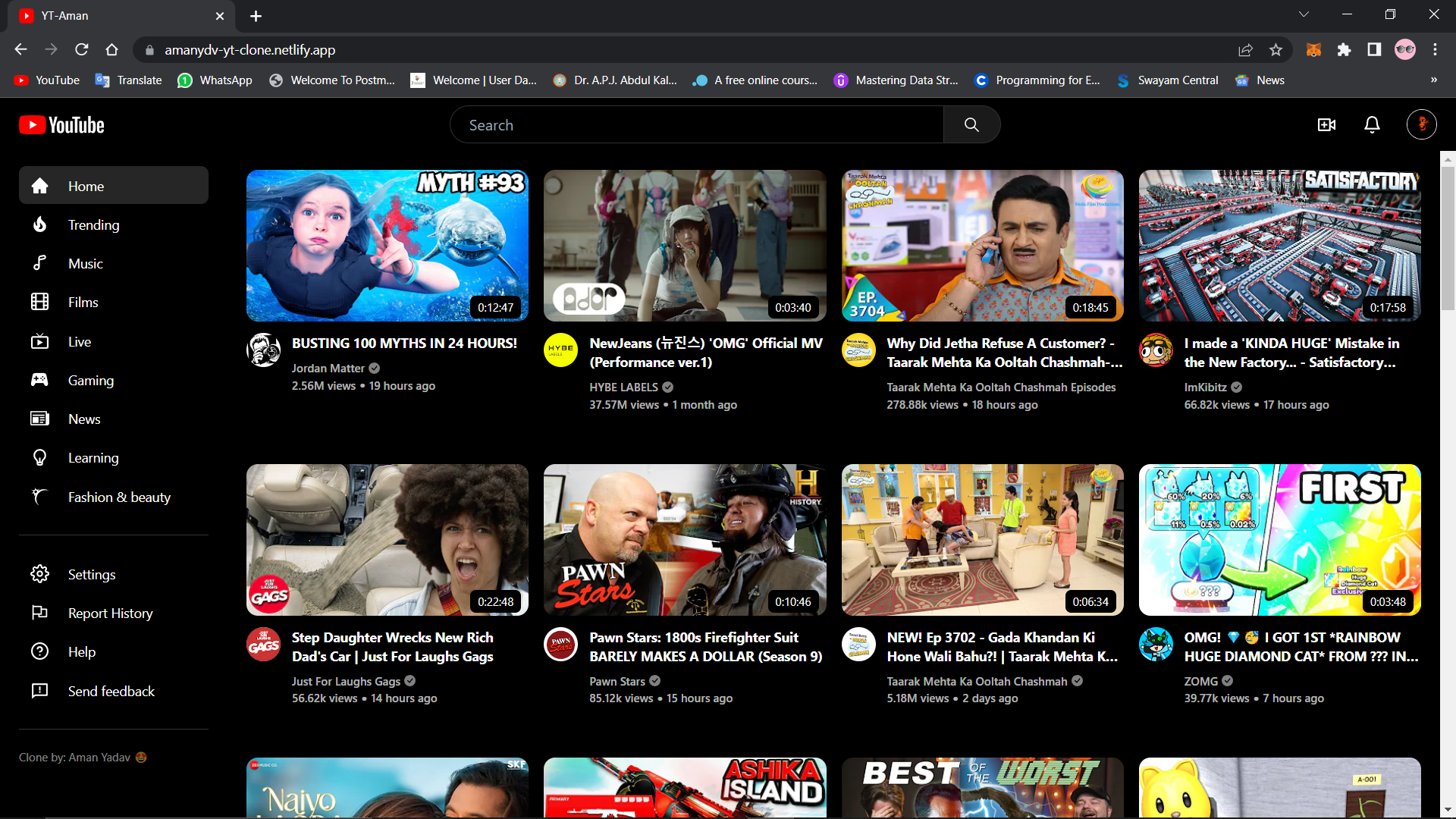
Task: Click the Send feedback icon
Action: (39, 691)
